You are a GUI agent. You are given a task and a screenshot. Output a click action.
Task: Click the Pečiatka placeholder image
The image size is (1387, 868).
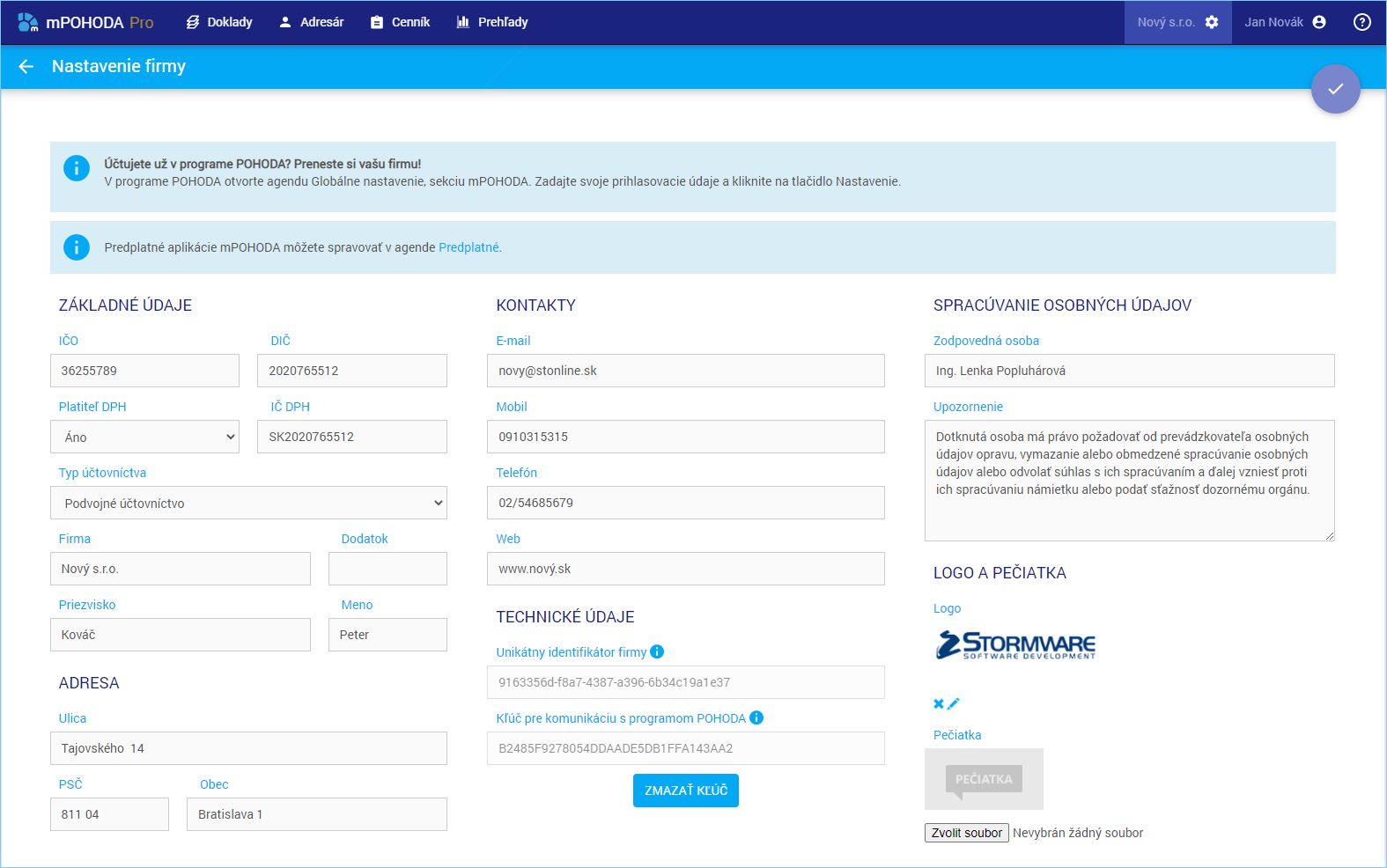click(984, 779)
